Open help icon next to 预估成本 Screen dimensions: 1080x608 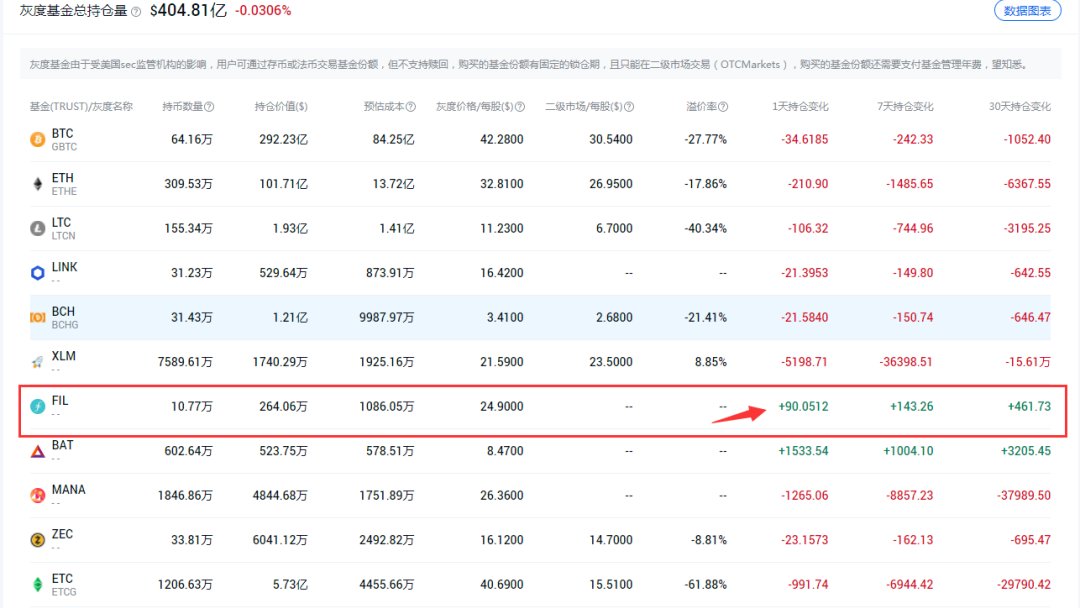[x=411, y=107]
